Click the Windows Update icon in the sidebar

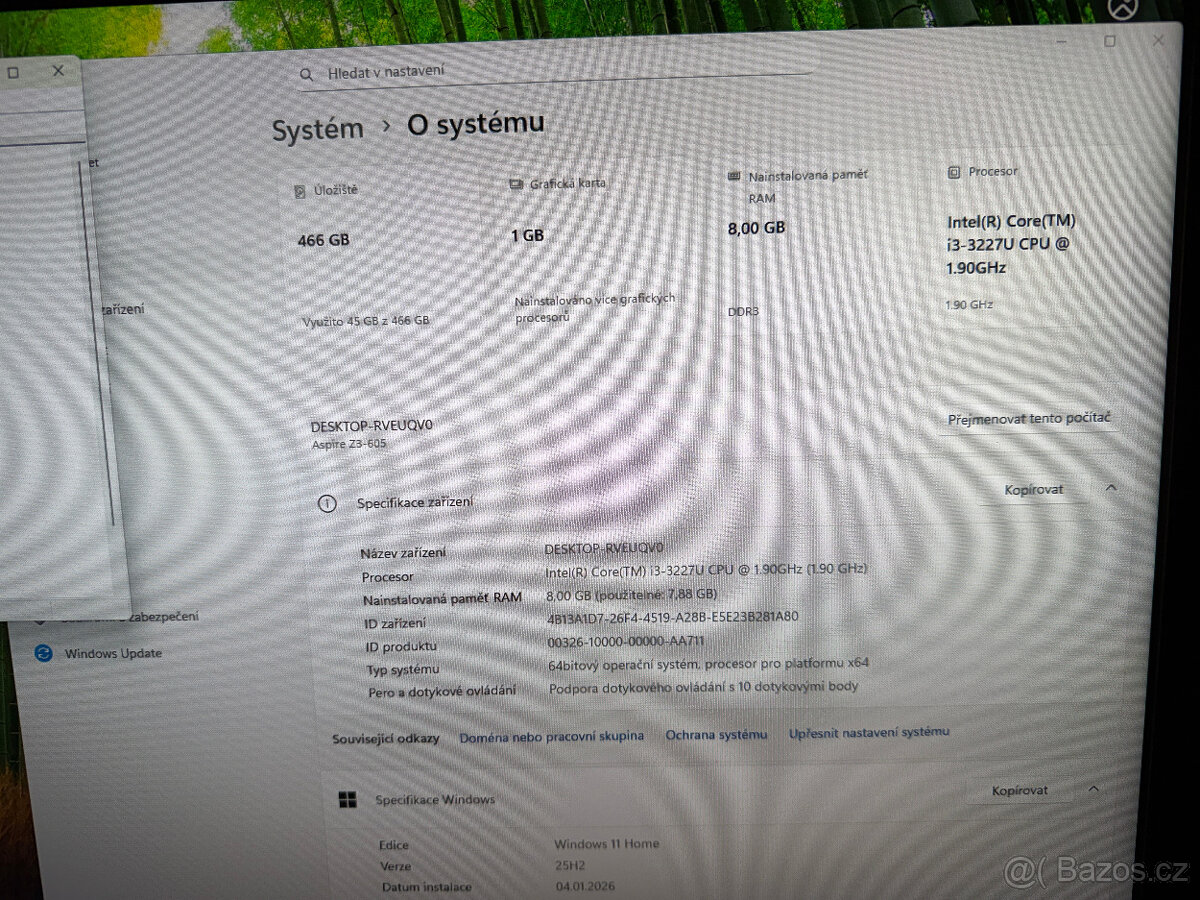[x=43, y=653]
